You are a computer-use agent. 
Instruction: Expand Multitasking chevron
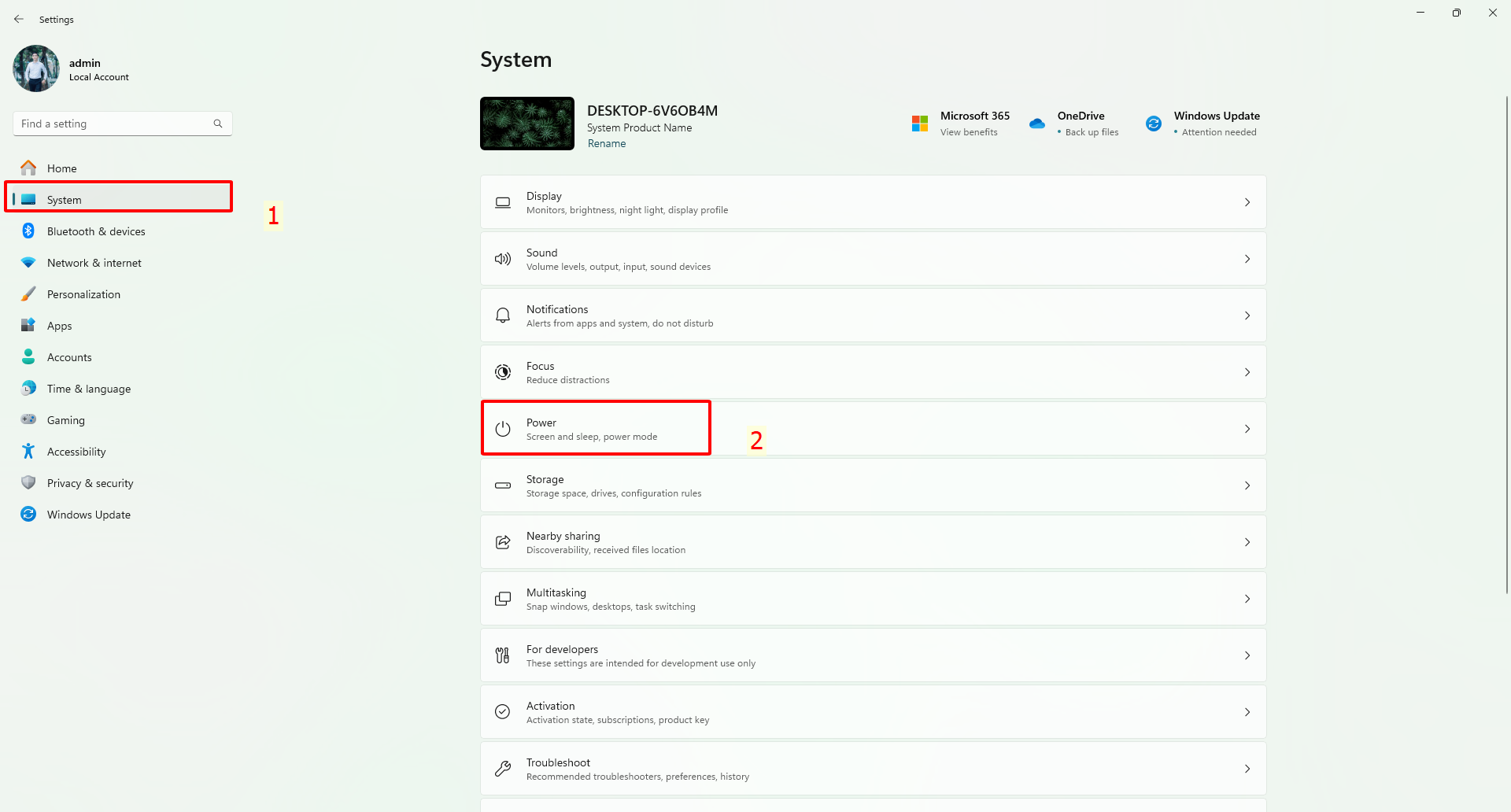point(1247,599)
